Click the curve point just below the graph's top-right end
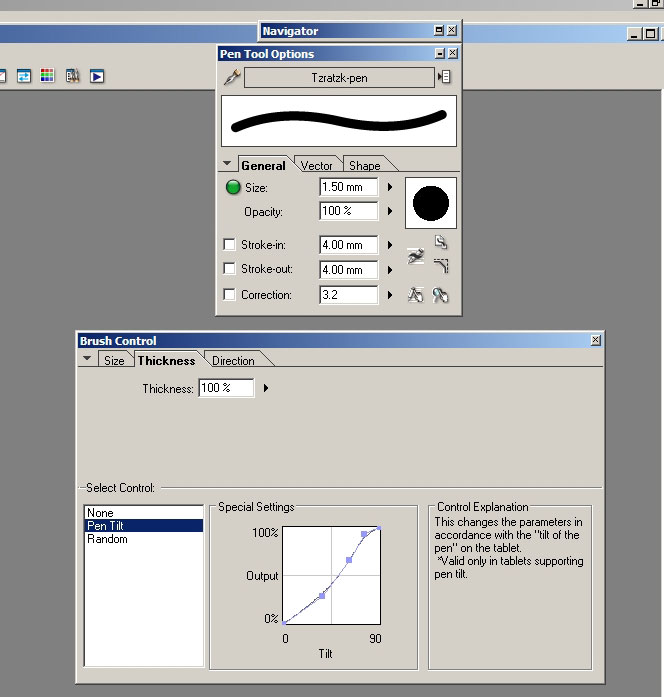This screenshot has height=697, width=664. click(x=364, y=534)
